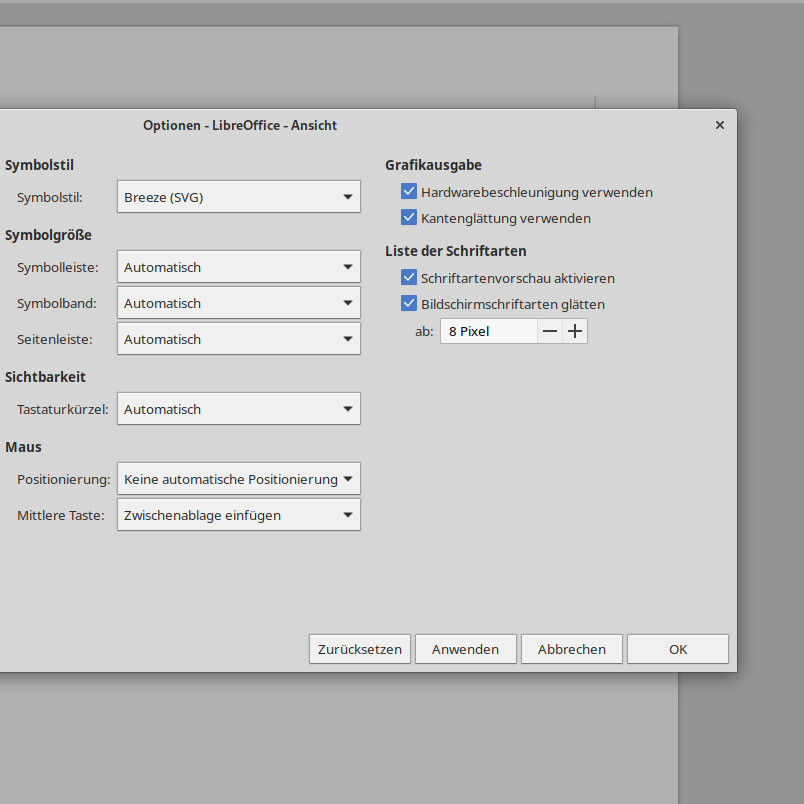Click the Grafikausgabe section heading

pyautogui.click(x=433, y=165)
